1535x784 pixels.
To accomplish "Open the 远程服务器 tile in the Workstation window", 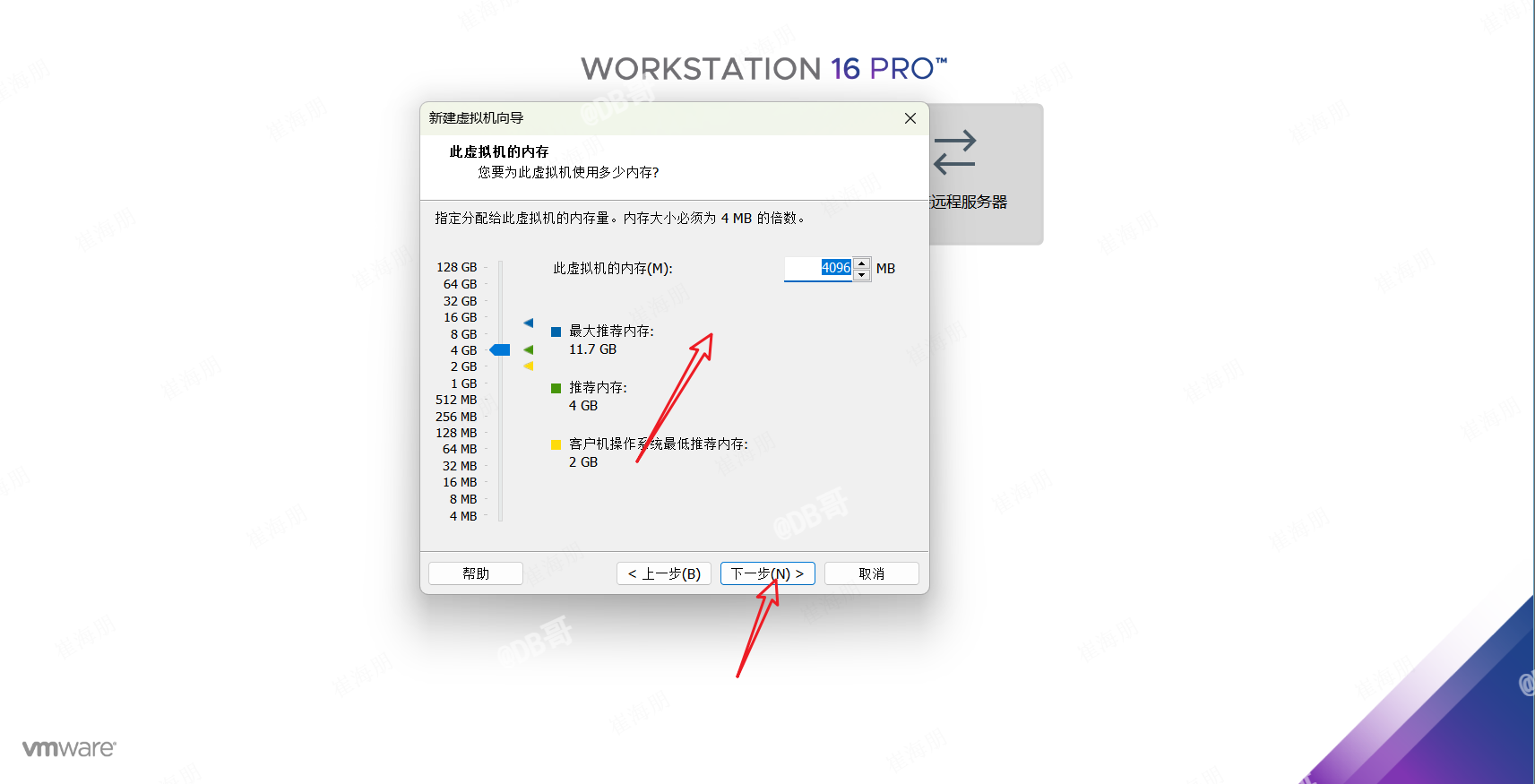I will click(x=986, y=174).
